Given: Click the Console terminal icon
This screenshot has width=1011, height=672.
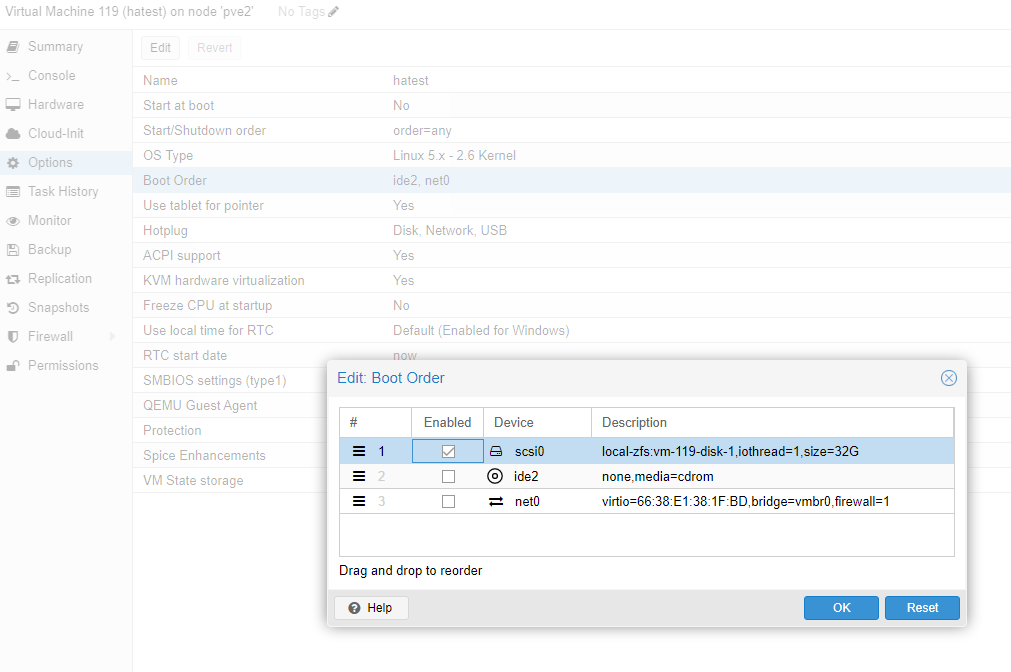Looking at the screenshot, I should [13, 76].
